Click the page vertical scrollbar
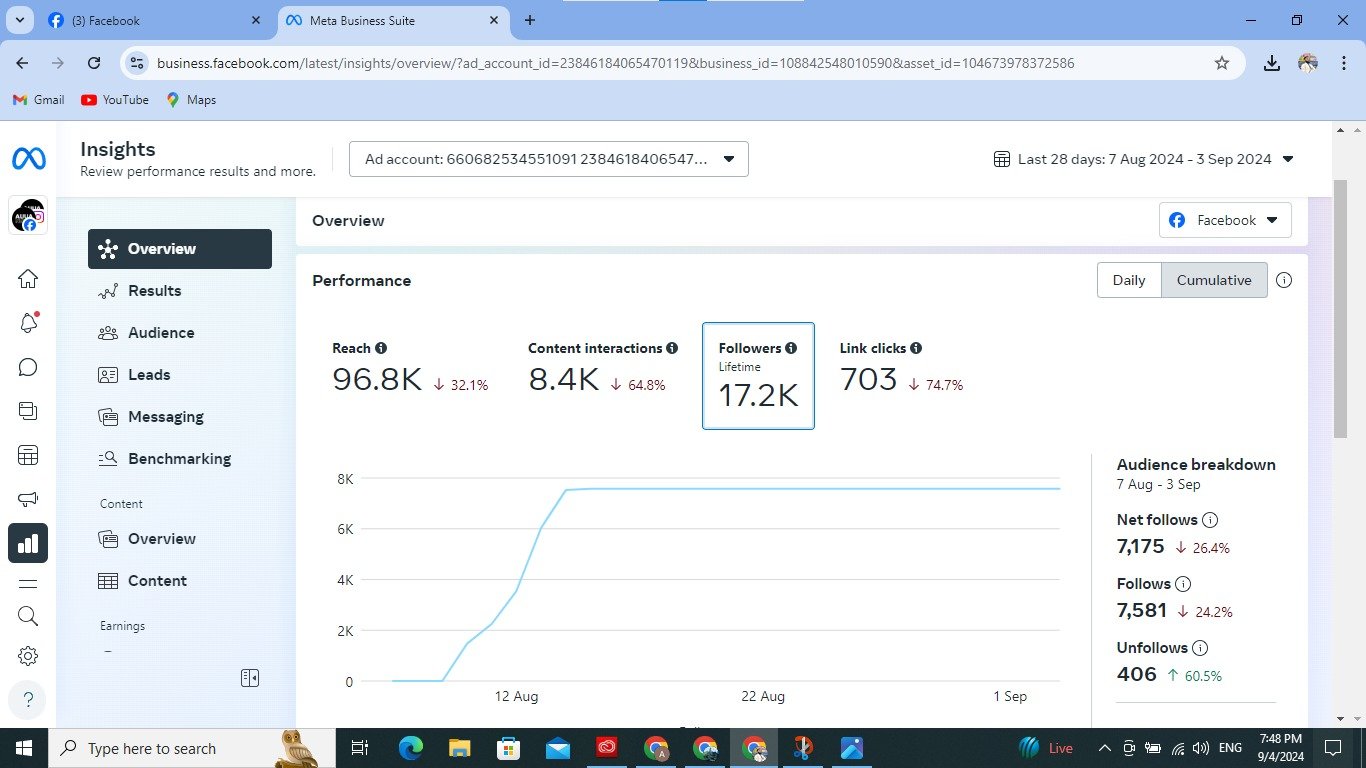The height and width of the screenshot is (768, 1366). [x=1341, y=308]
